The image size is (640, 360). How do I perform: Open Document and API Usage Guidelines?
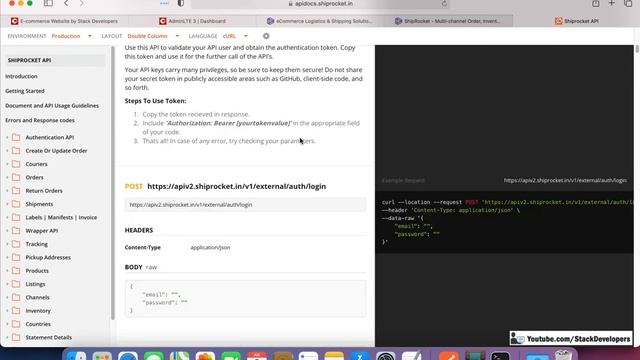click(52, 106)
